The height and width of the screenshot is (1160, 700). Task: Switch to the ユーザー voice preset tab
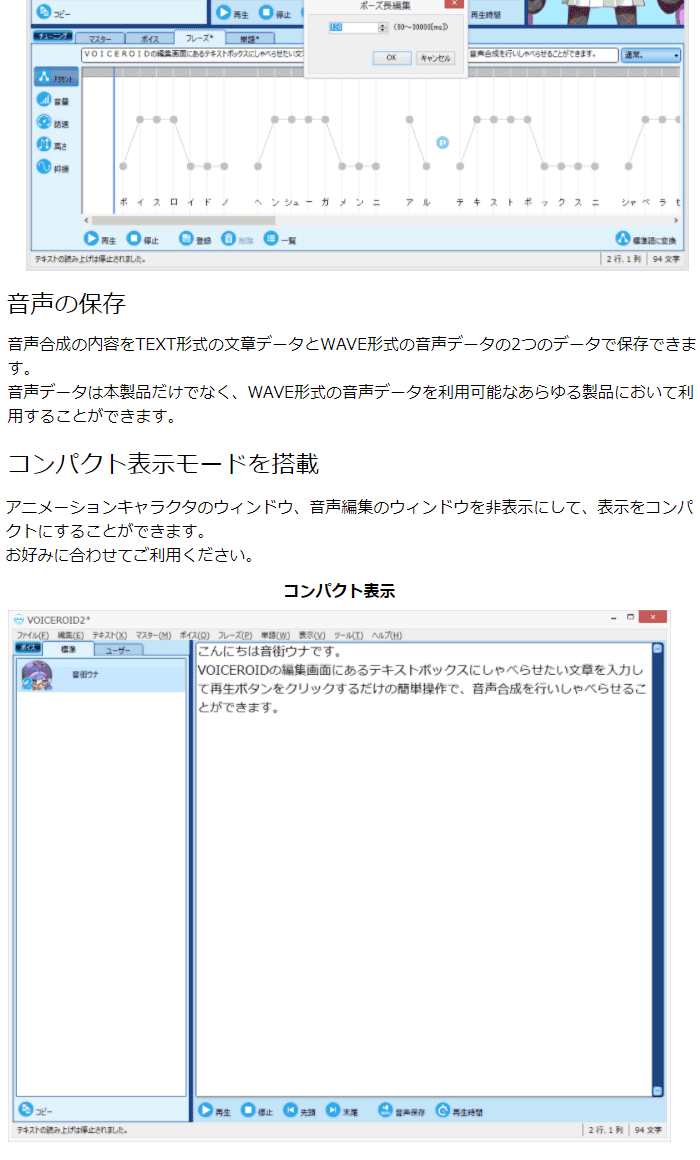(118, 650)
